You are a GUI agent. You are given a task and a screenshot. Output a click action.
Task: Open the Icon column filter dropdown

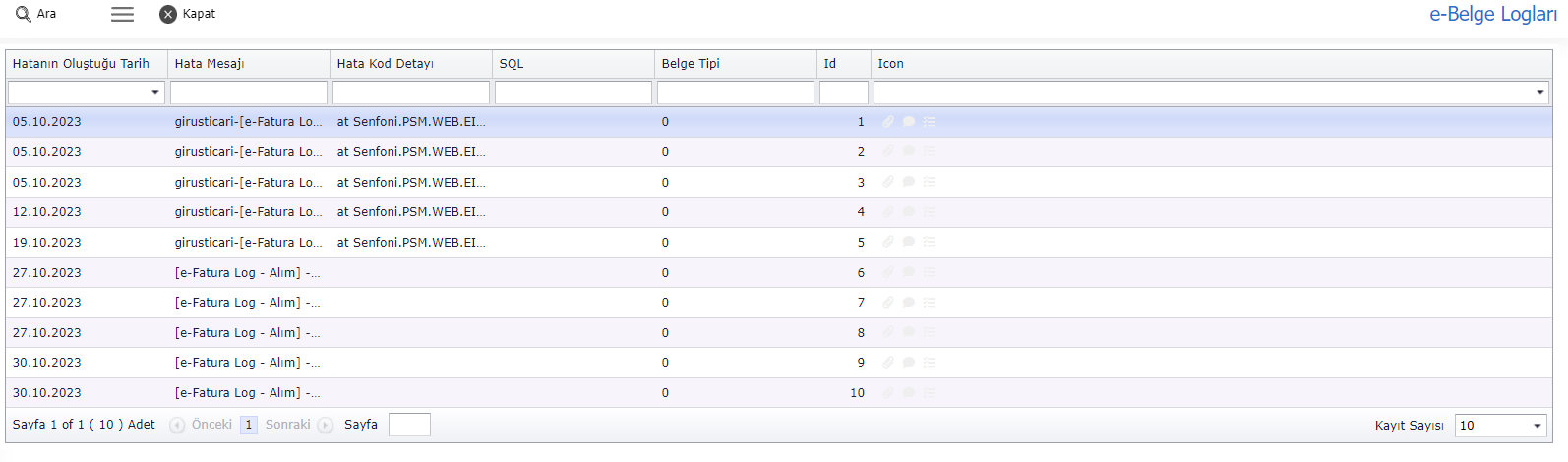pyautogui.click(x=1539, y=92)
